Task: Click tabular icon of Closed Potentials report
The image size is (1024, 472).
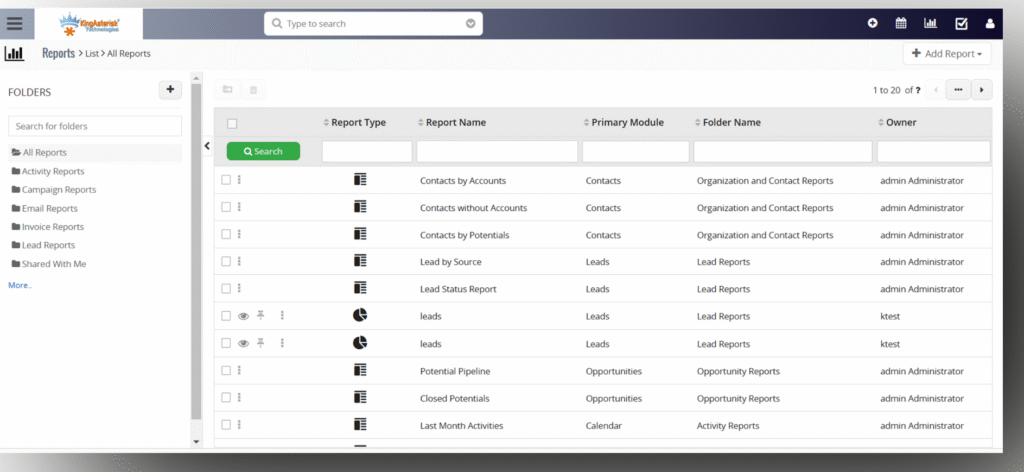Action: [x=360, y=397]
